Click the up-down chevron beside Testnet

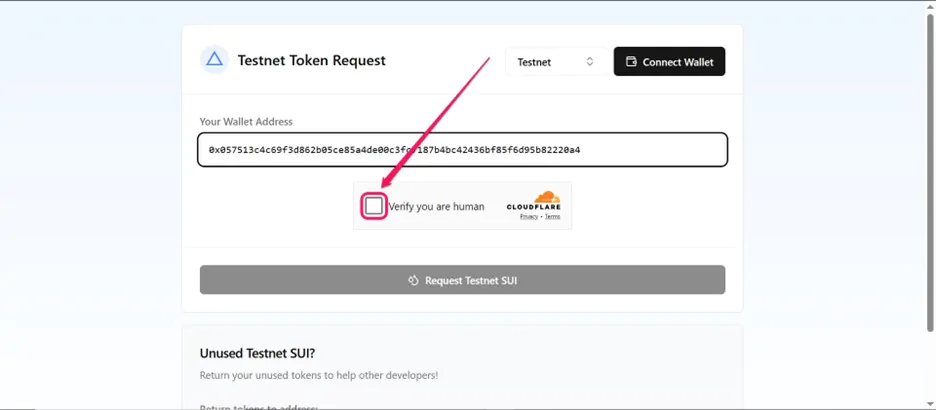tap(590, 61)
